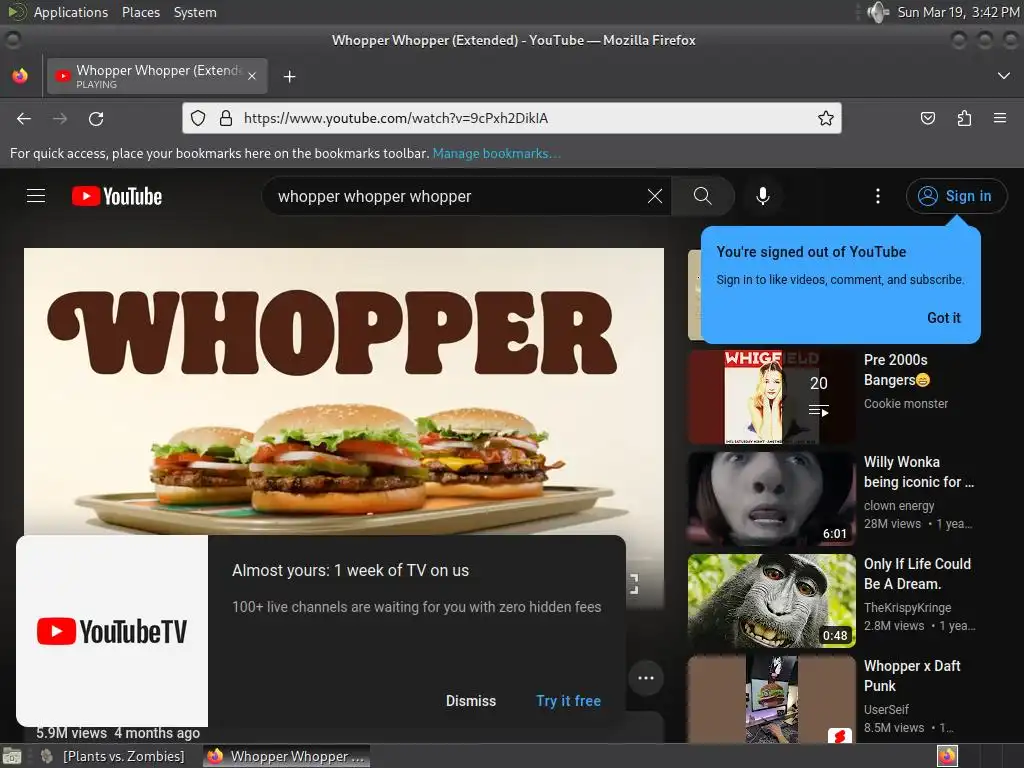Screen dimensions: 1024x768
Task: Run the search with magnifier button
Action: coord(703,196)
